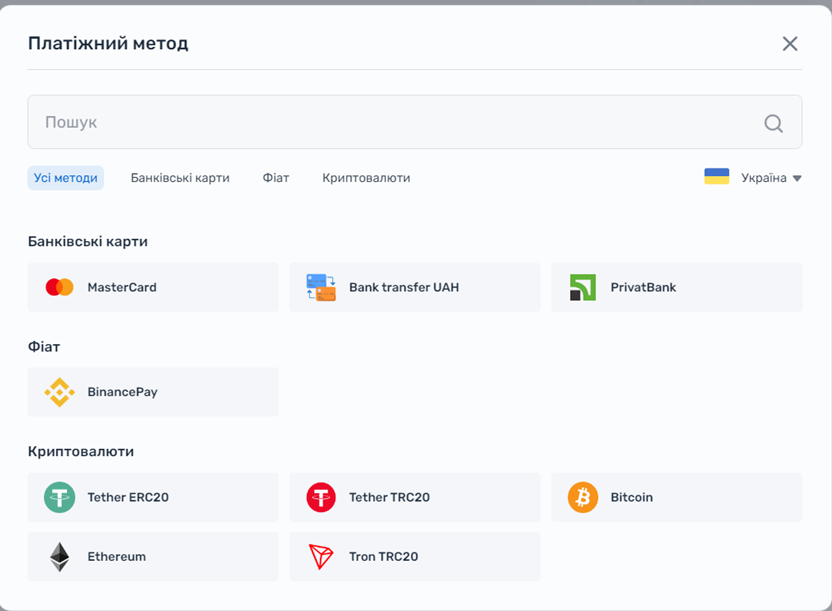Click the Ukrainian flag icon
Viewport: 832px width, 611px height.
point(716,177)
